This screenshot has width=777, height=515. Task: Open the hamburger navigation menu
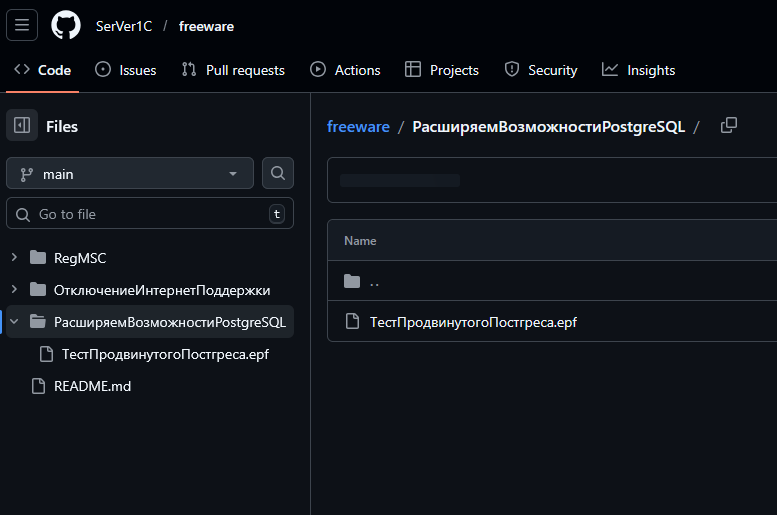[22, 26]
